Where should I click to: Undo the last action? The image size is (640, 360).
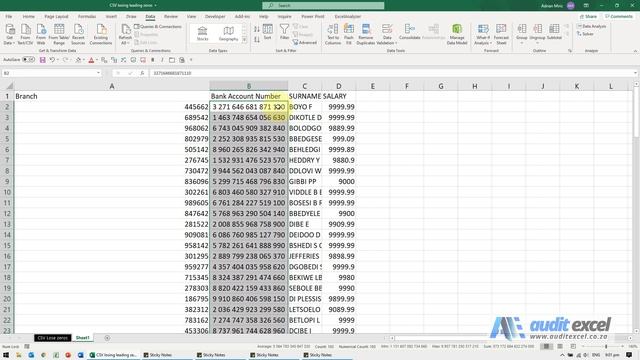click(x=52, y=60)
